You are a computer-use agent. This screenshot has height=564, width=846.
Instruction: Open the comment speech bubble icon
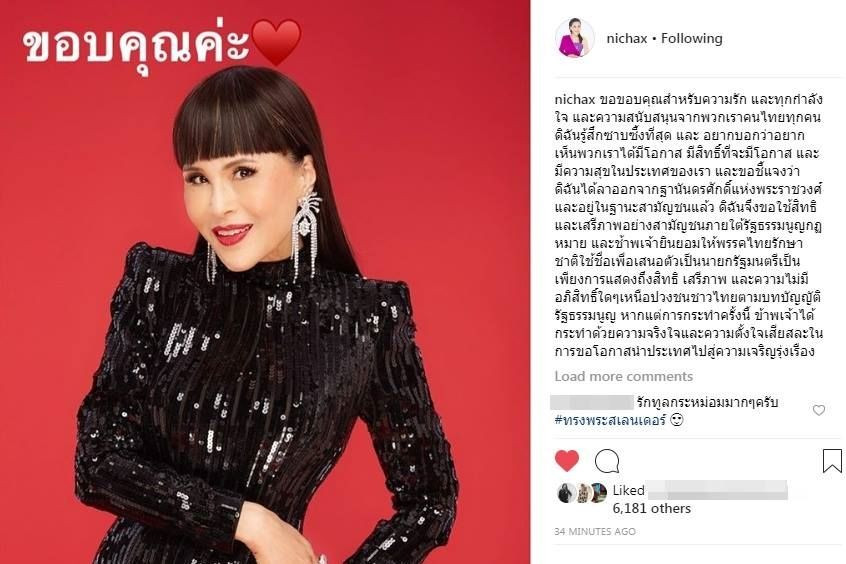coord(607,461)
